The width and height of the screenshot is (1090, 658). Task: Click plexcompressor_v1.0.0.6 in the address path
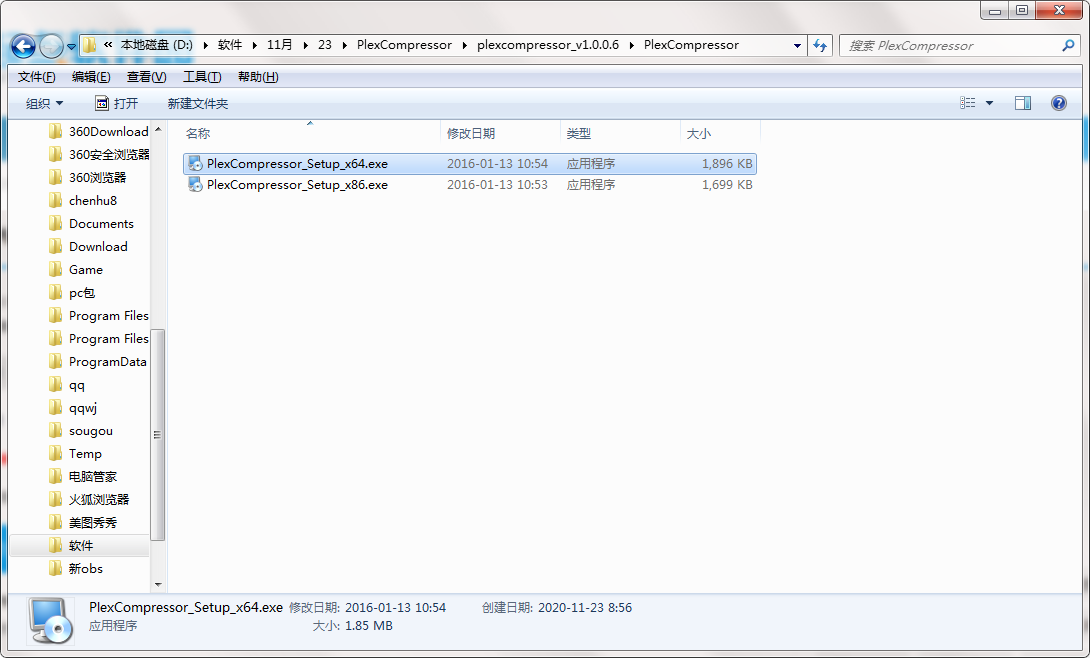tap(548, 45)
